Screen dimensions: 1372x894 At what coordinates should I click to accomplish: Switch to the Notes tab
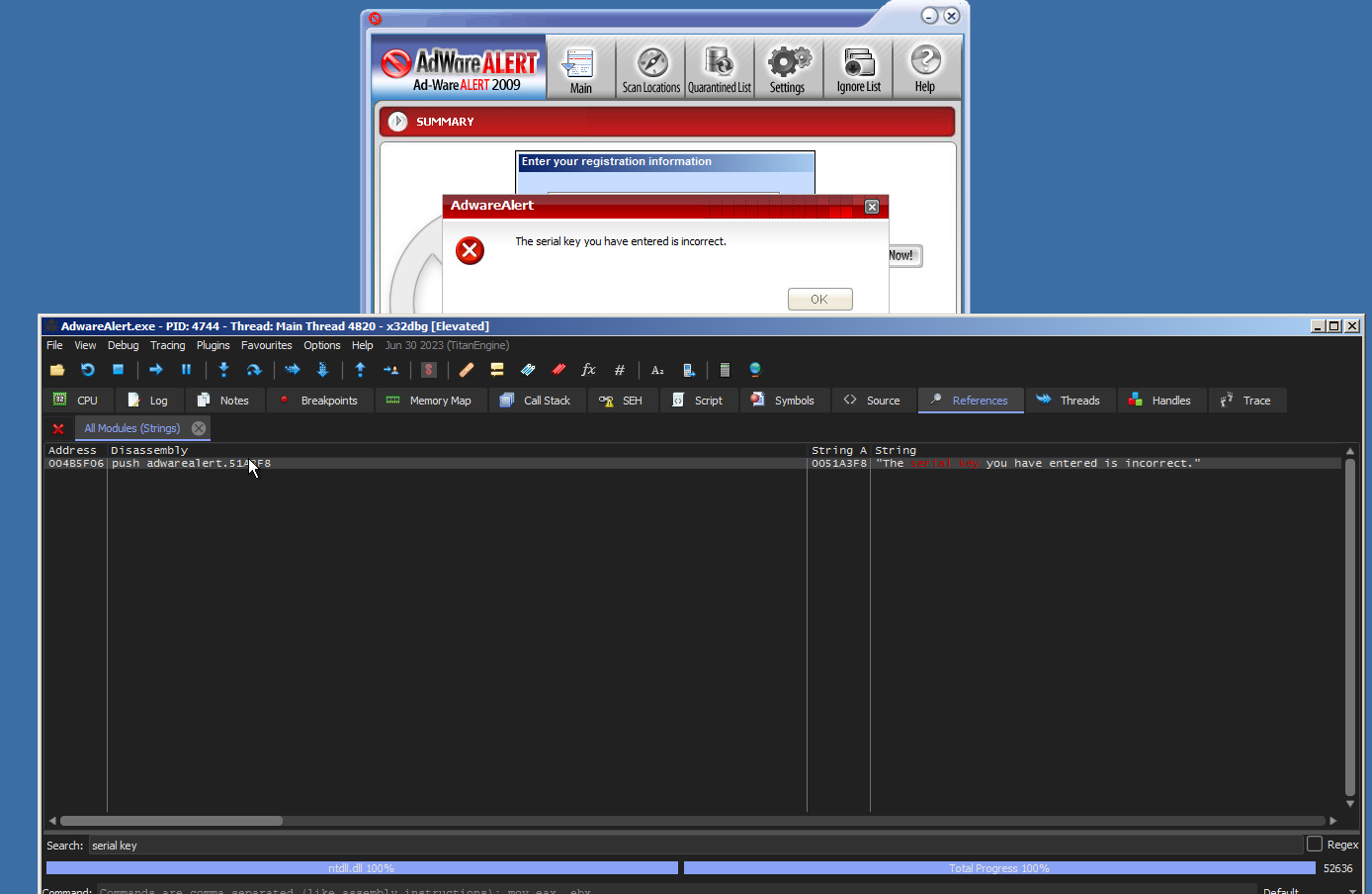click(x=223, y=401)
